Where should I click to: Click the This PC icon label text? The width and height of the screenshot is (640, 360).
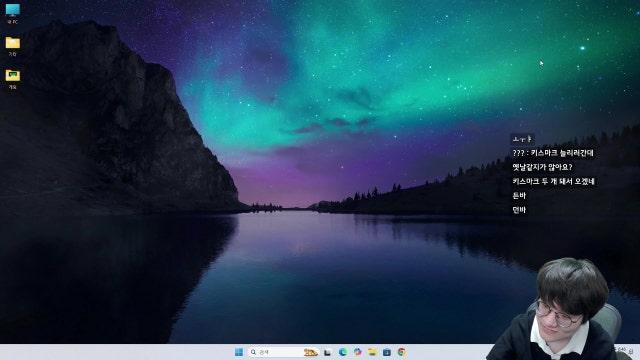[13, 22]
